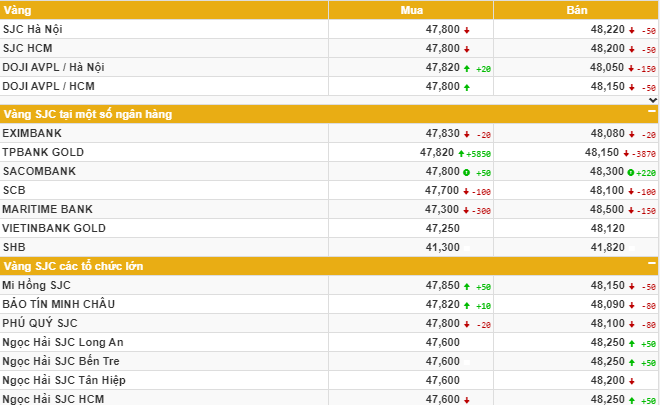Click red down arrow in PHÚ QUÝ SJC buy price
This screenshot has width=660, height=405.
tap(467, 324)
